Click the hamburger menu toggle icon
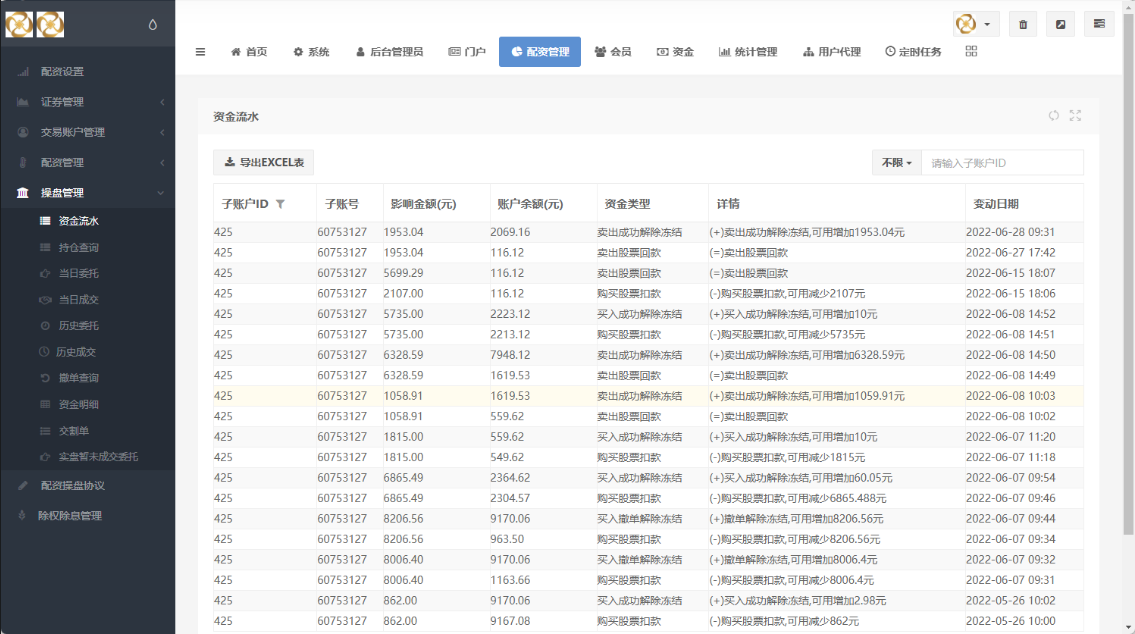 coord(201,51)
